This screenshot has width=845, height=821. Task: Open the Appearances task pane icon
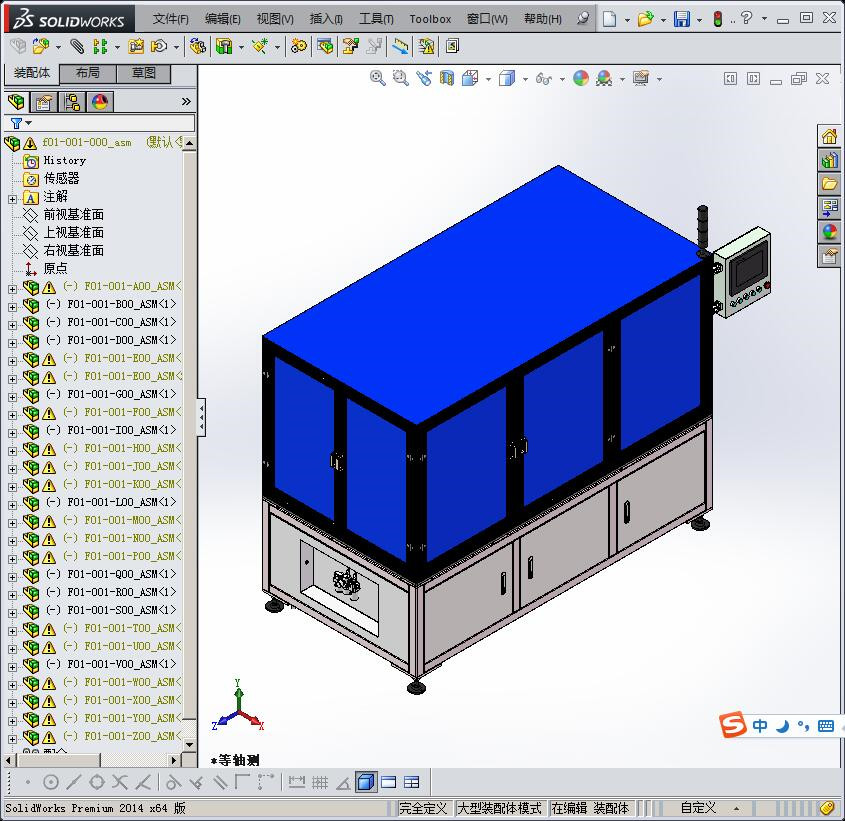pyautogui.click(x=829, y=232)
